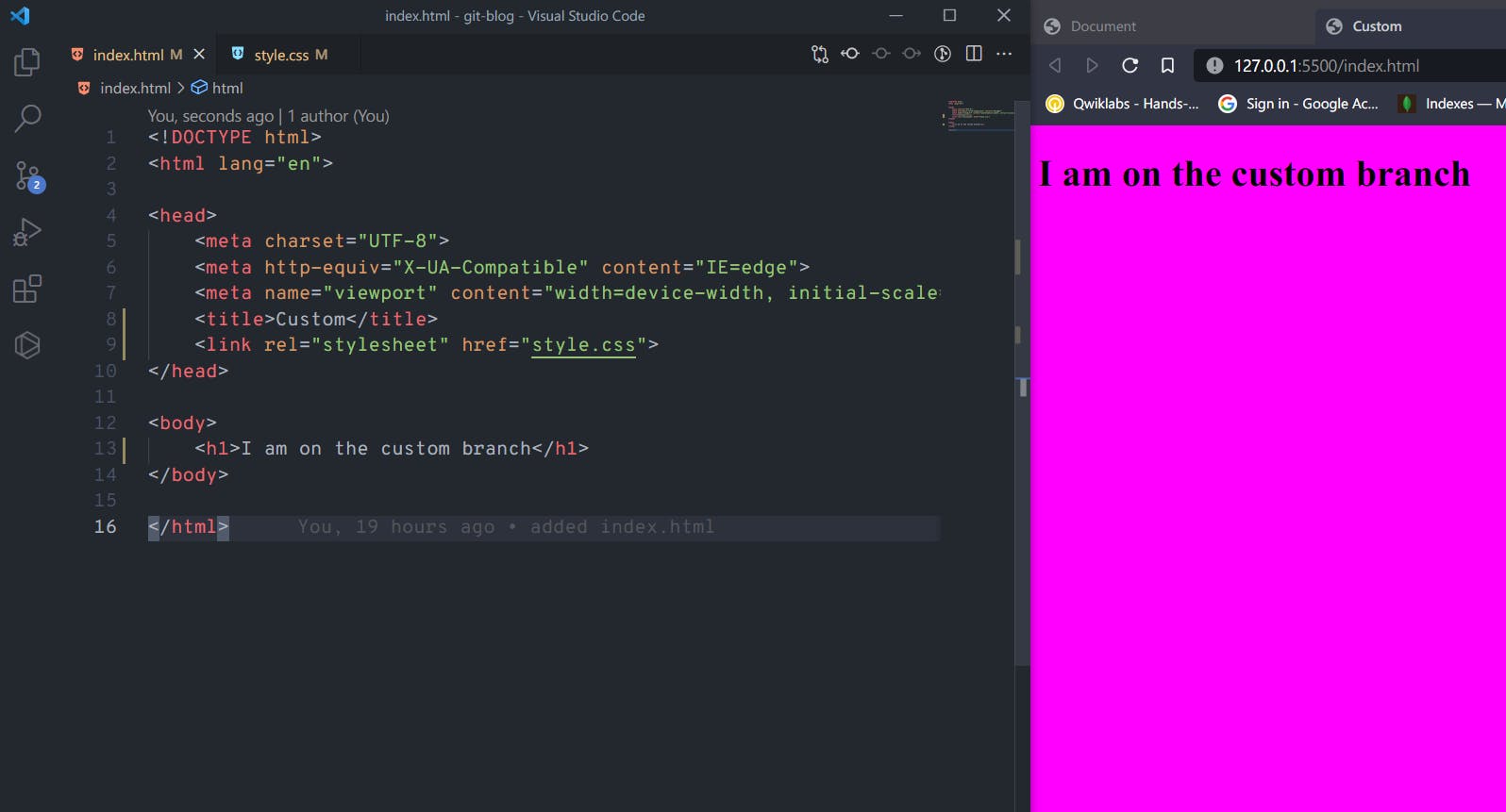Go to previous revision icon in editor toolbar
Screen dimensions: 1506x812
tap(850, 54)
